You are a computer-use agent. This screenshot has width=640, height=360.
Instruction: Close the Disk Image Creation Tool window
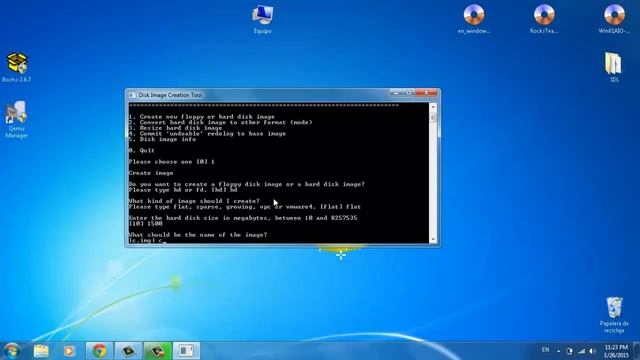[x=427, y=93]
